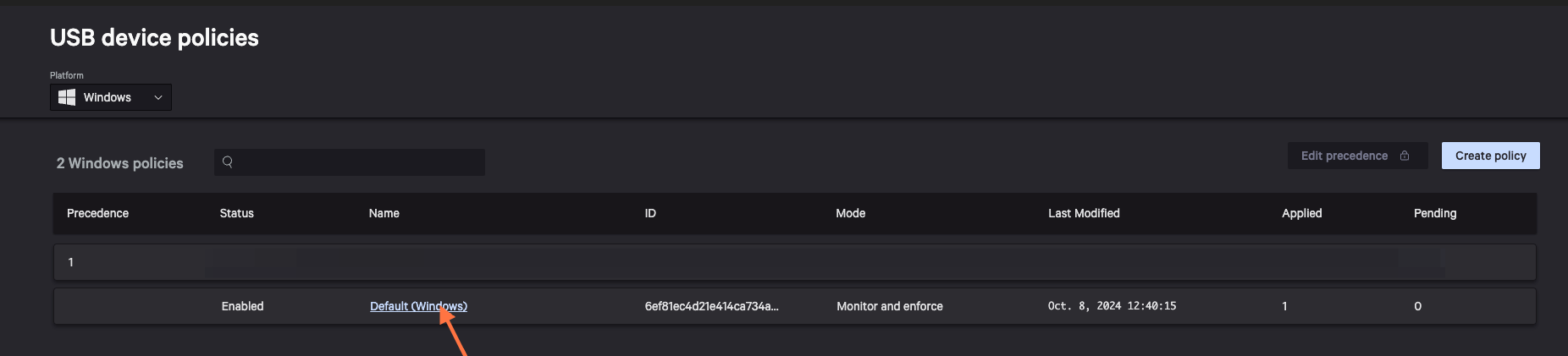Open the Windows platform combo box
The image size is (1568, 356).
tap(111, 97)
